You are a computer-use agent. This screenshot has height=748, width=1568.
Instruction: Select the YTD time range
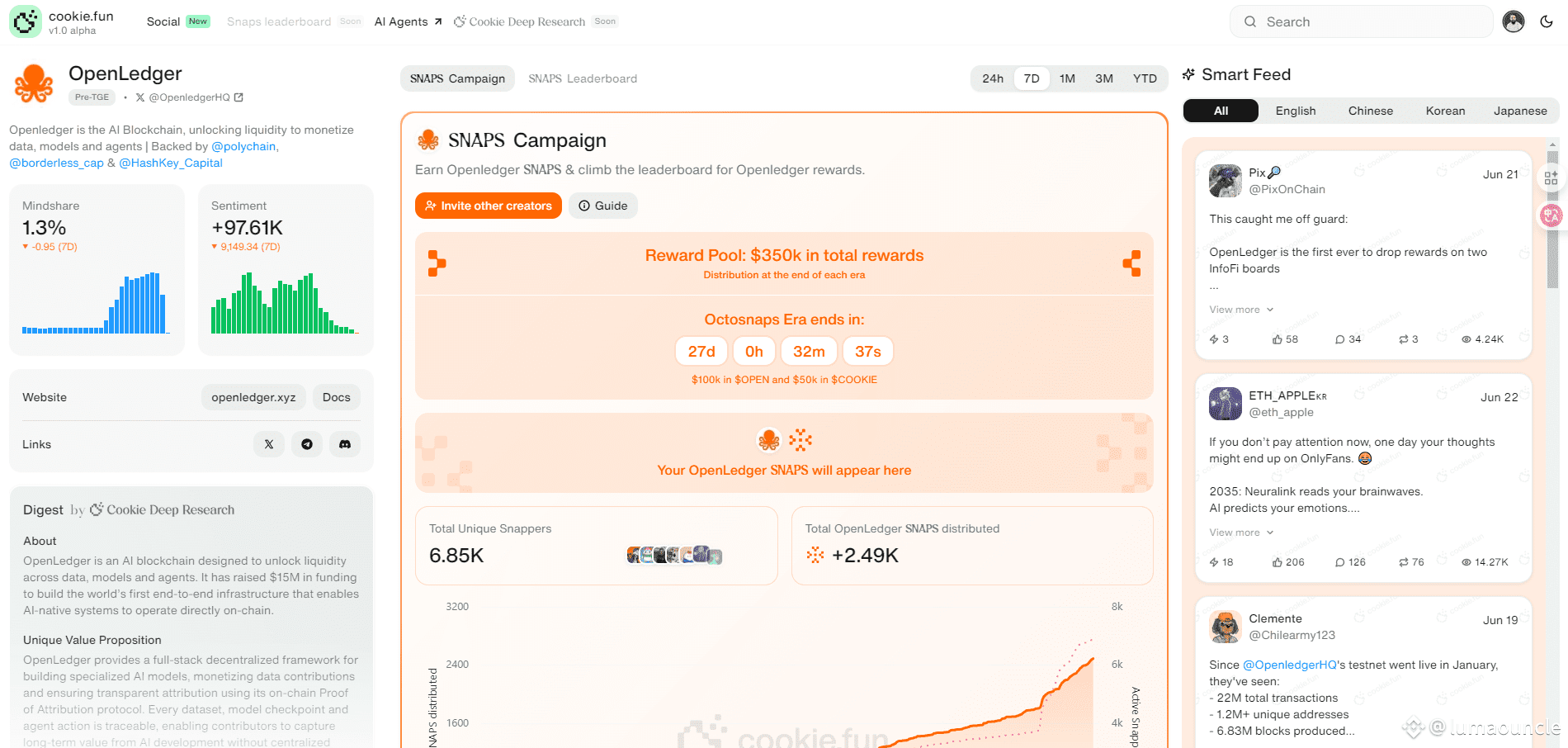click(x=1145, y=78)
